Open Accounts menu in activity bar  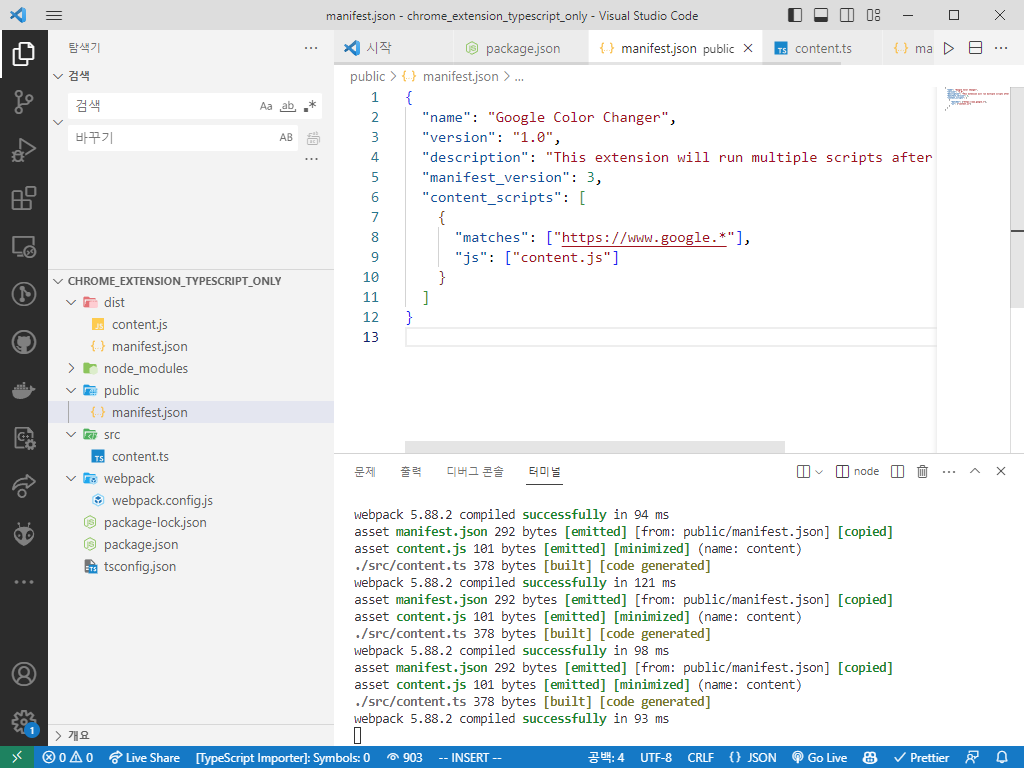(24, 674)
